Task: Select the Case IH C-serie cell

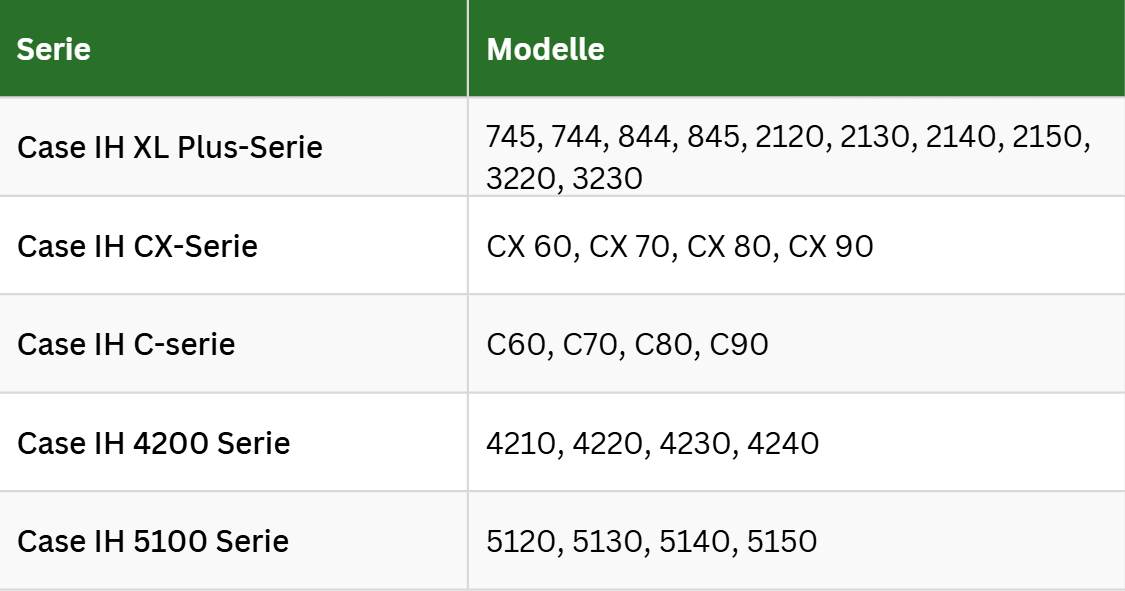Action: tap(126, 345)
